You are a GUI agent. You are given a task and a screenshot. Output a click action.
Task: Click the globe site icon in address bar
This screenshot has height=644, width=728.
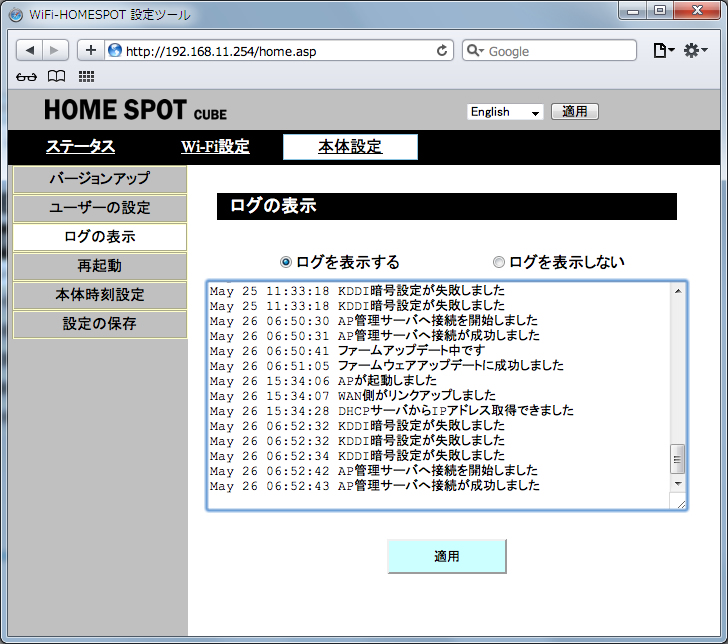115,50
